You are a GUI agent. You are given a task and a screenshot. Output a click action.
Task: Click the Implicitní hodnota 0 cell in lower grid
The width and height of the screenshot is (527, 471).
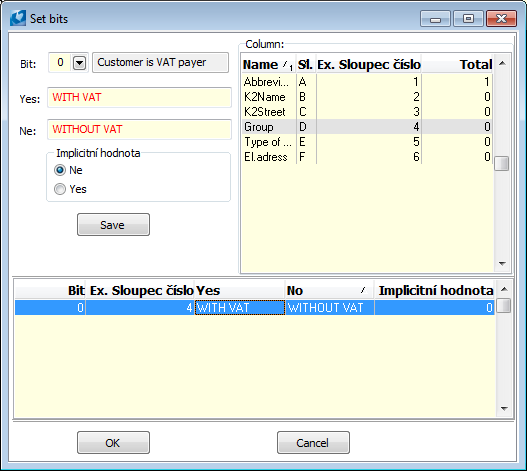coord(434,308)
